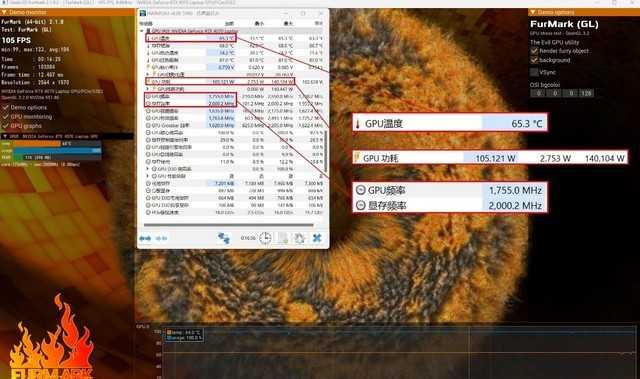Click the 7,291 MB current memory value
Image resolution: width=640 pixels, height=379 pixels.
click(225, 183)
